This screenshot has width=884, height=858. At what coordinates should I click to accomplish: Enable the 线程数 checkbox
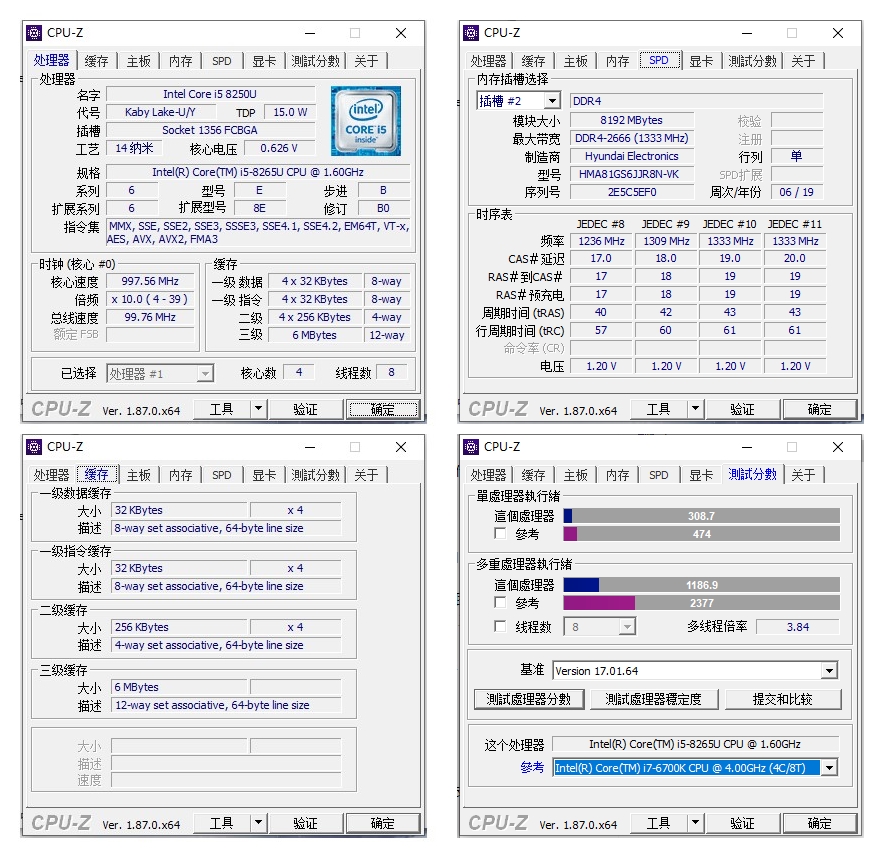[500, 626]
